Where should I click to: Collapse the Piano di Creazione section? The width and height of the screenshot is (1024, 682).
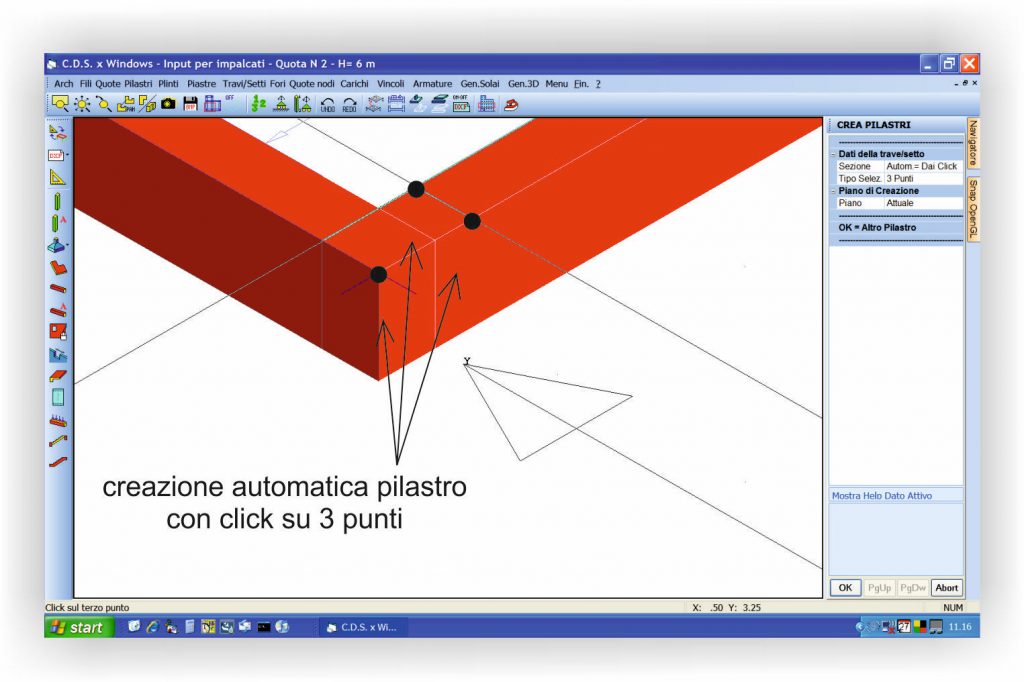(x=833, y=191)
